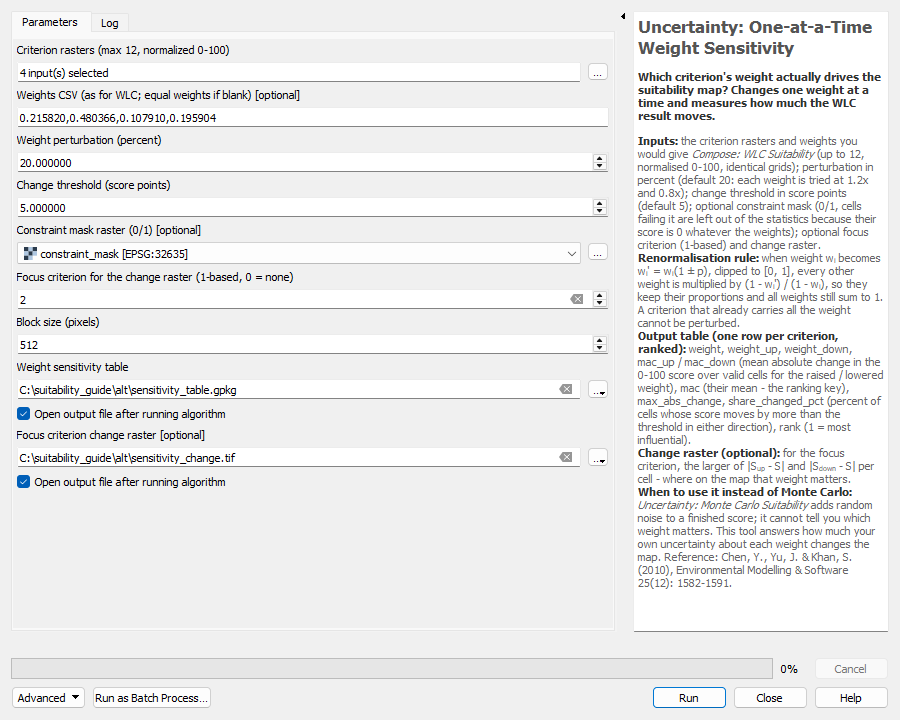Open the Advanced options menu
This screenshot has width=900, height=720.
[x=48, y=698]
